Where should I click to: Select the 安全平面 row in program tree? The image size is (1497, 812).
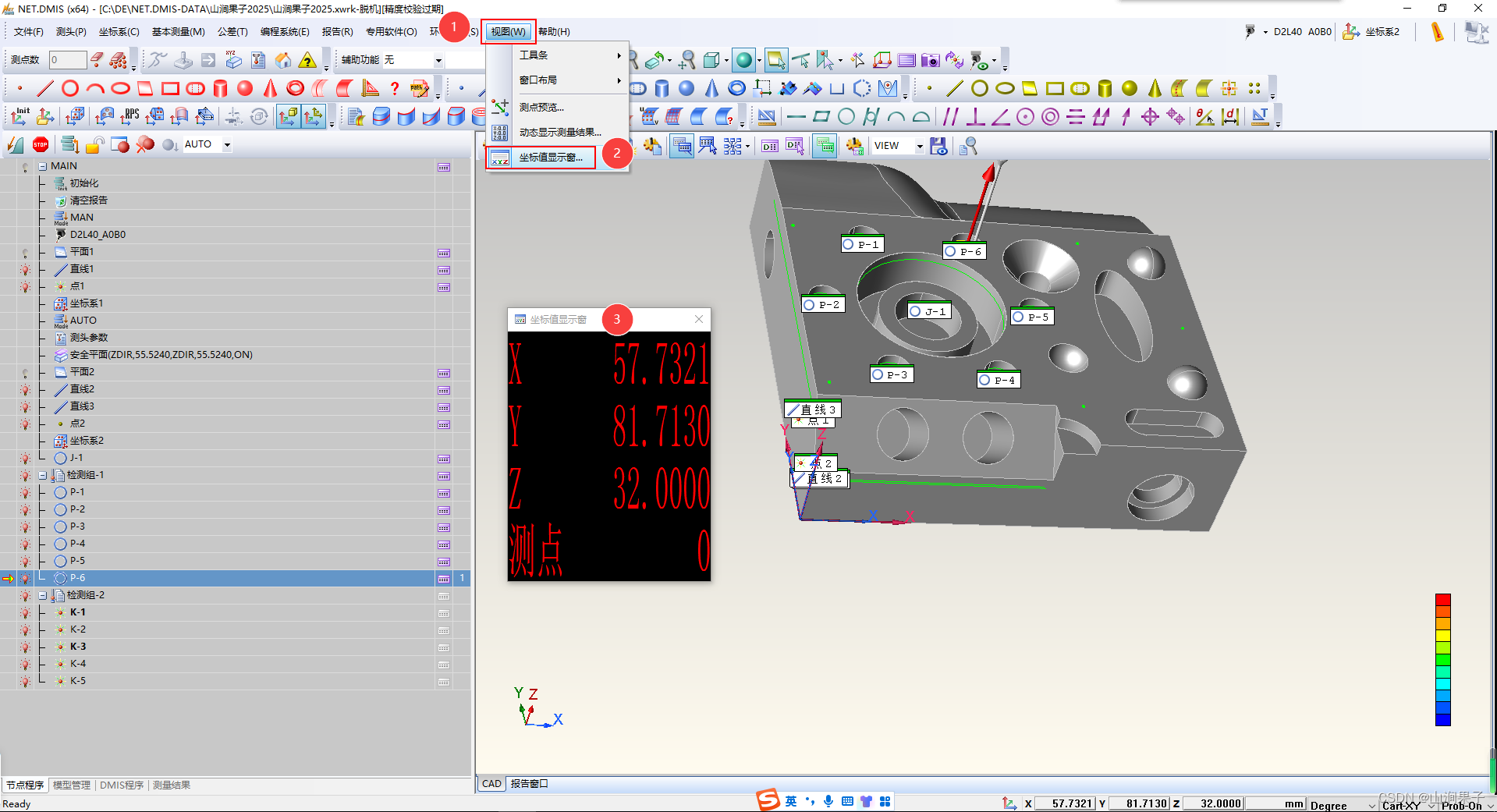click(x=235, y=355)
